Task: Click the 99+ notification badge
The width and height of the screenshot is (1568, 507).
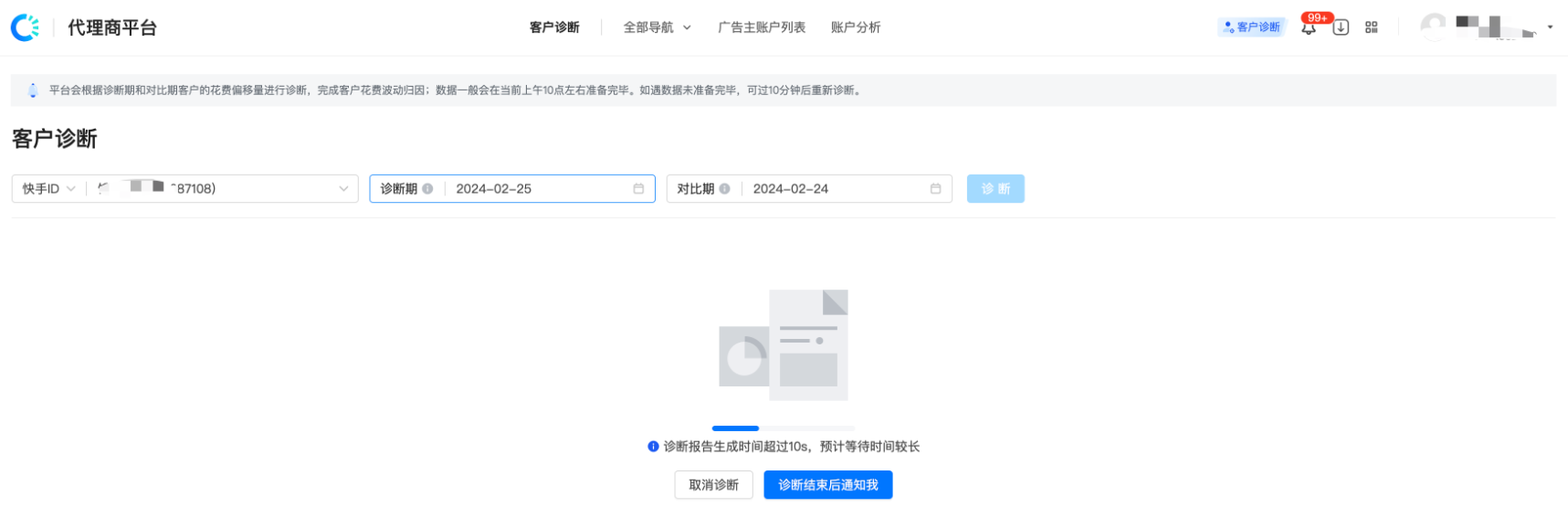Action: coord(1318,17)
